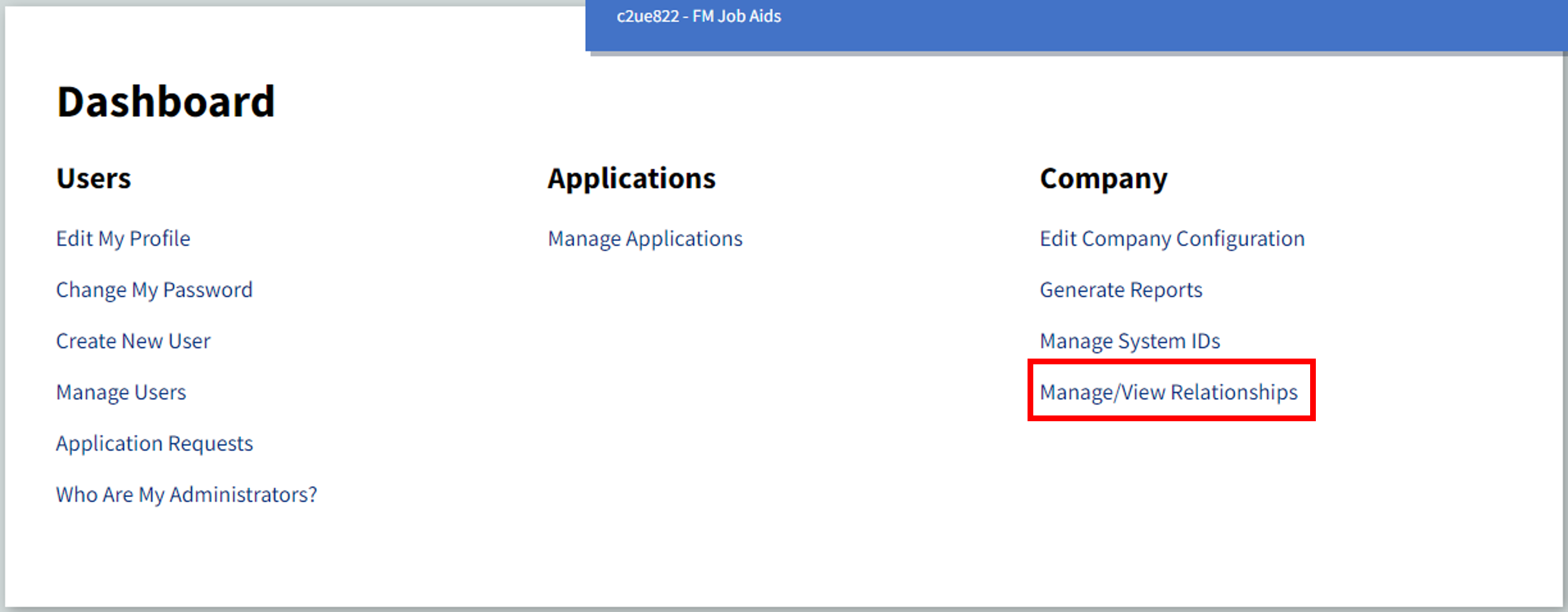Open the Edit My Profile link
This screenshot has height=612, width=1568.
[x=123, y=238]
